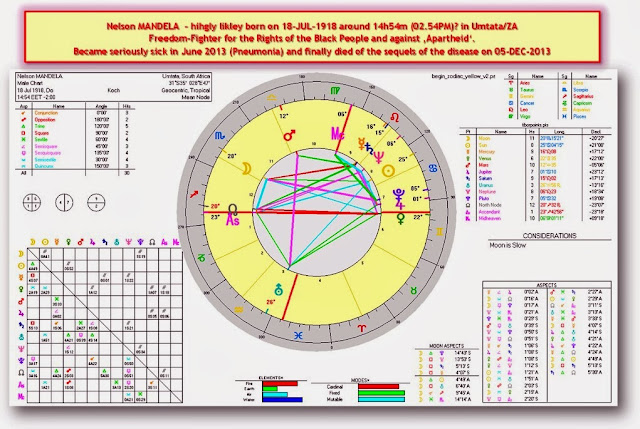Click the red Fire element bar
Screen dimensions: 640x429
280,384
